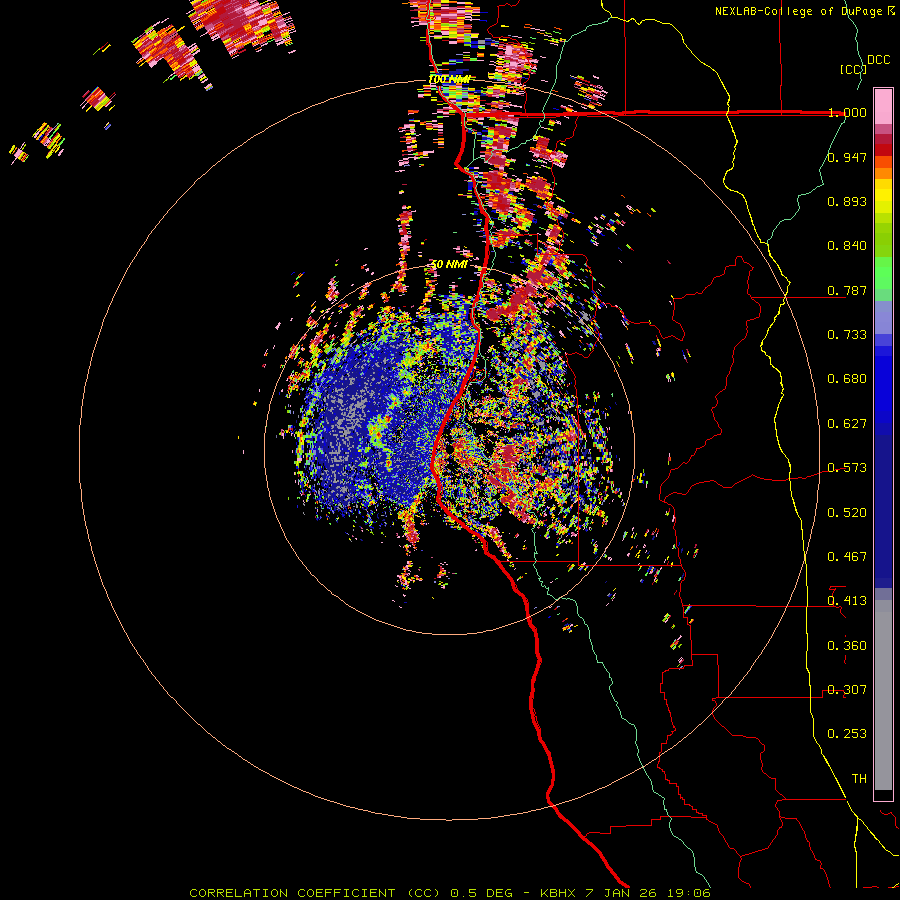Viewport: 900px width, 900px height.
Task: Pick the orange color bar segment
Action: tap(883, 173)
